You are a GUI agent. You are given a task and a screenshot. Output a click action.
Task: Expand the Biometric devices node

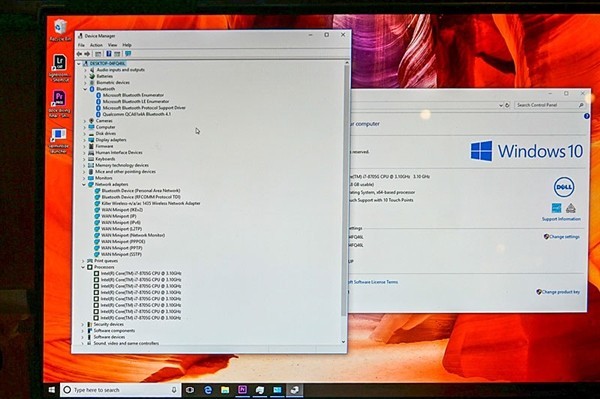85,83
